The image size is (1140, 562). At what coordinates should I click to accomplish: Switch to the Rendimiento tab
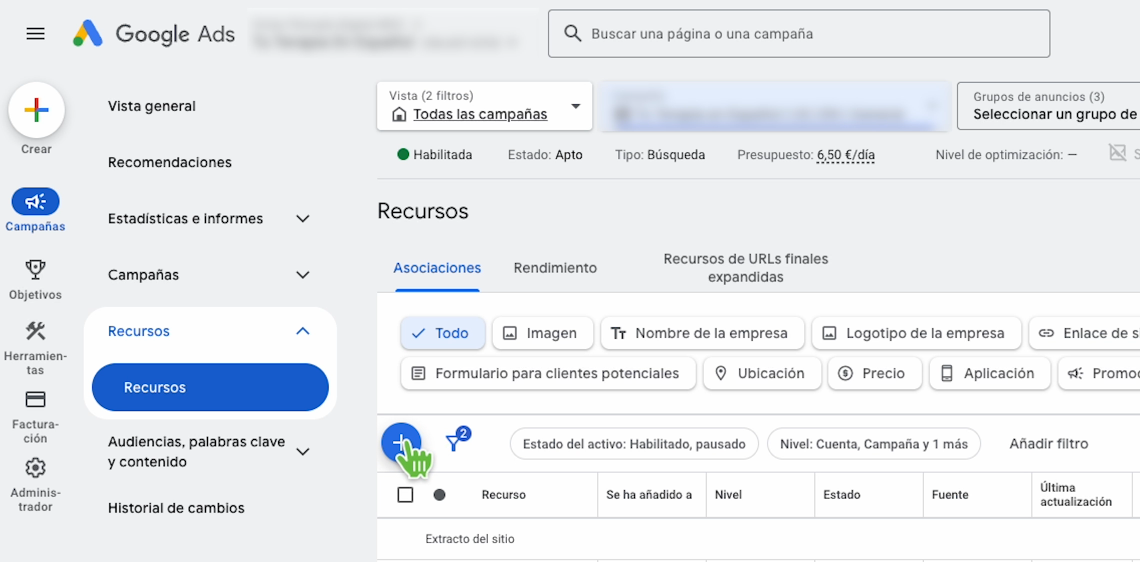click(x=555, y=268)
